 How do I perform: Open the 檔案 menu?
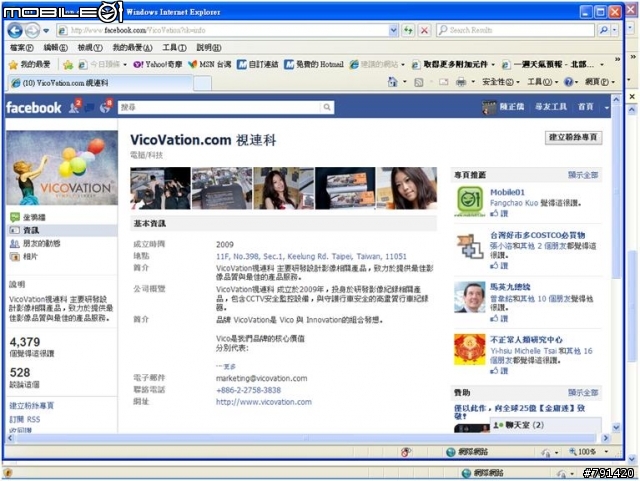[x=22, y=48]
